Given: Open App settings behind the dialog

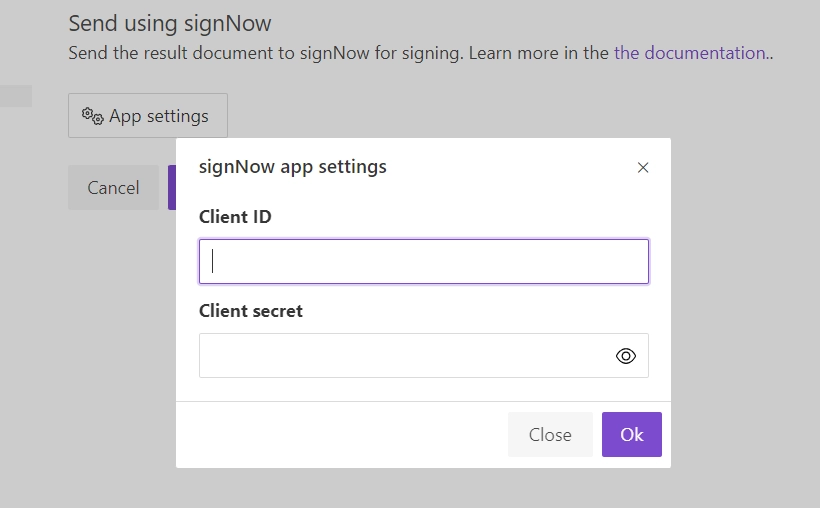Looking at the screenshot, I should 148,116.
